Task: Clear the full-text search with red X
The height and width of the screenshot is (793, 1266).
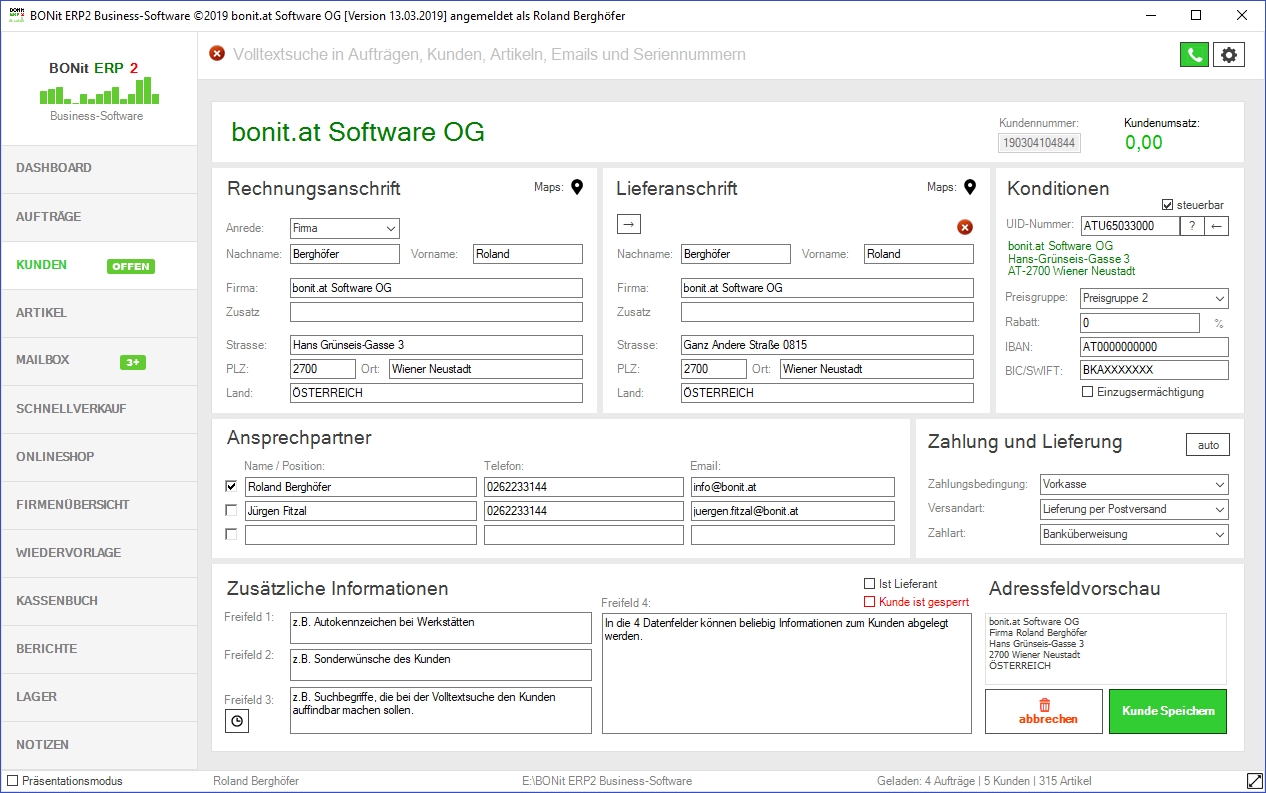Action: click(217, 54)
